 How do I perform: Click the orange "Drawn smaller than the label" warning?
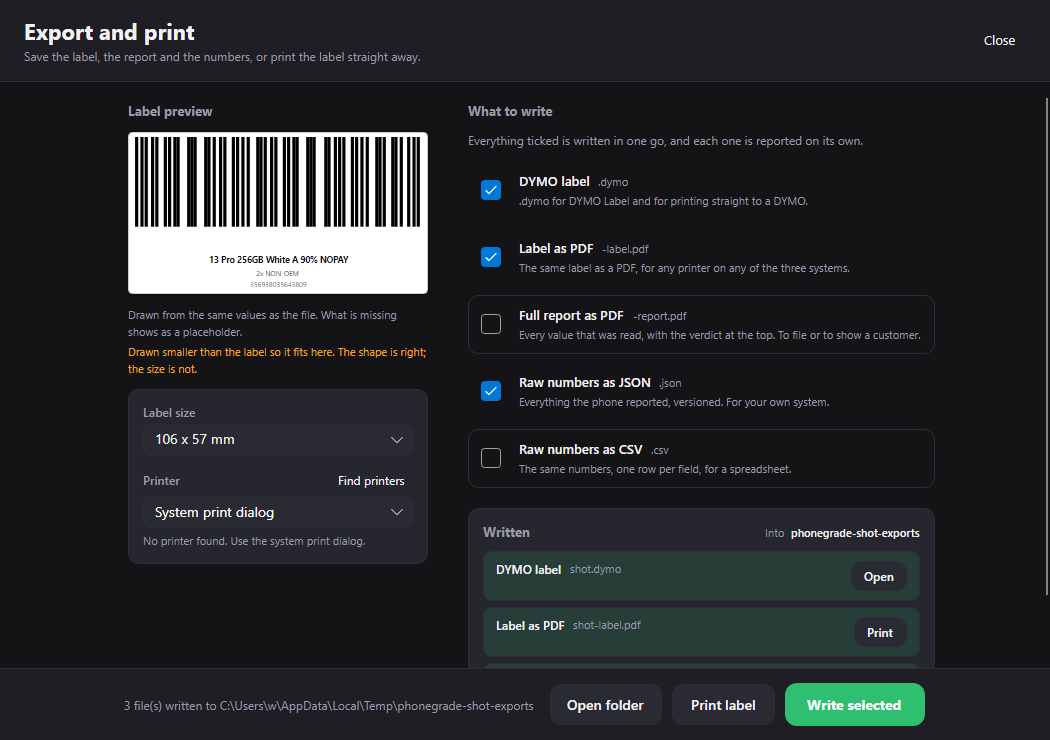click(277, 360)
